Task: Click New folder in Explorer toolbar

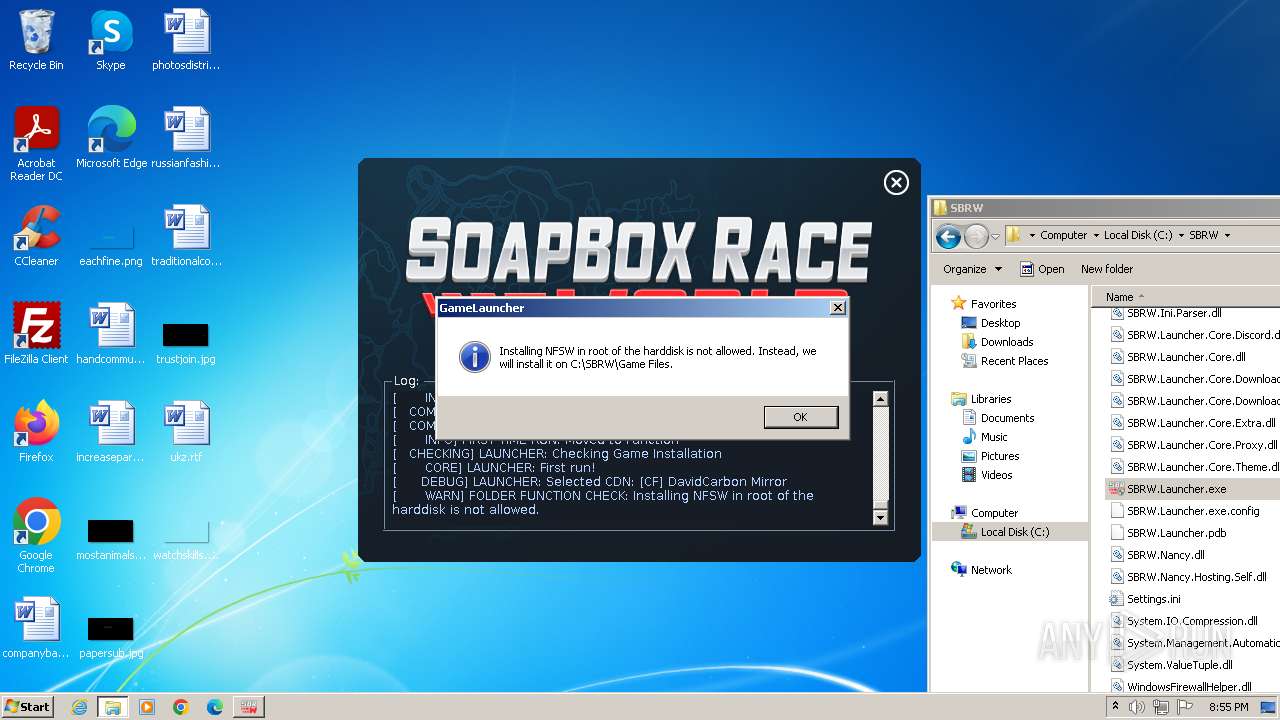Action: click(x=1107, y=269)
